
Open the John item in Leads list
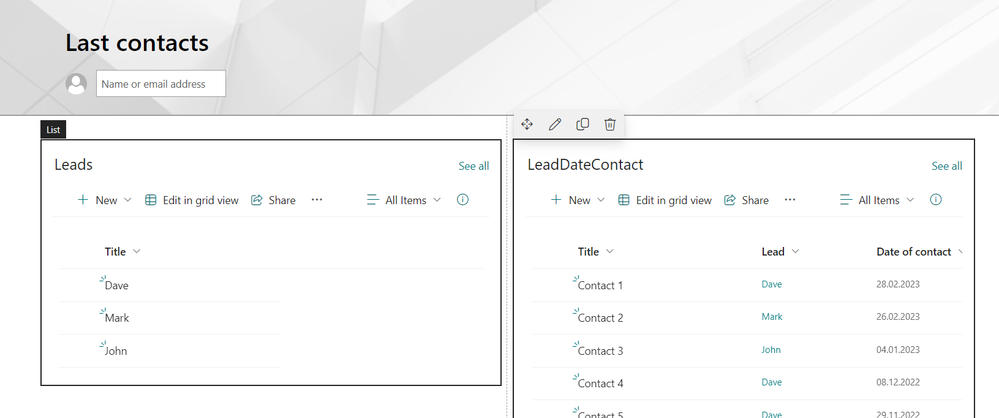(116, 350)
